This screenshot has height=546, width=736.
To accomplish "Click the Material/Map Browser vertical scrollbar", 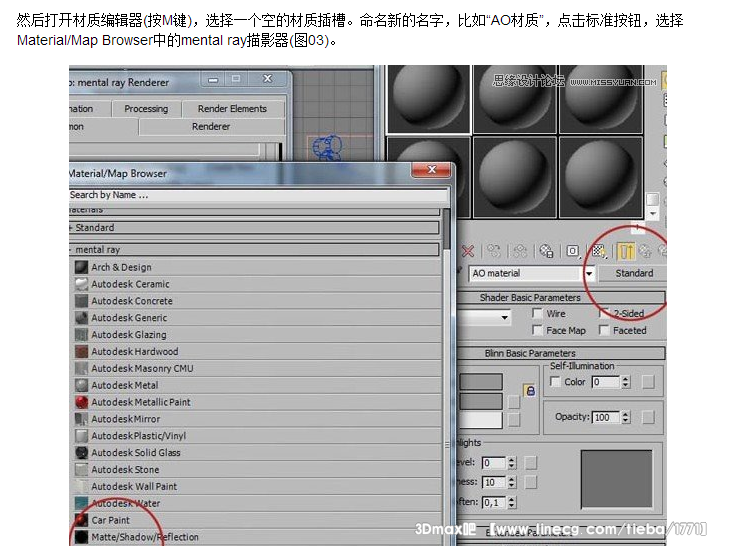I will (446, 376).
